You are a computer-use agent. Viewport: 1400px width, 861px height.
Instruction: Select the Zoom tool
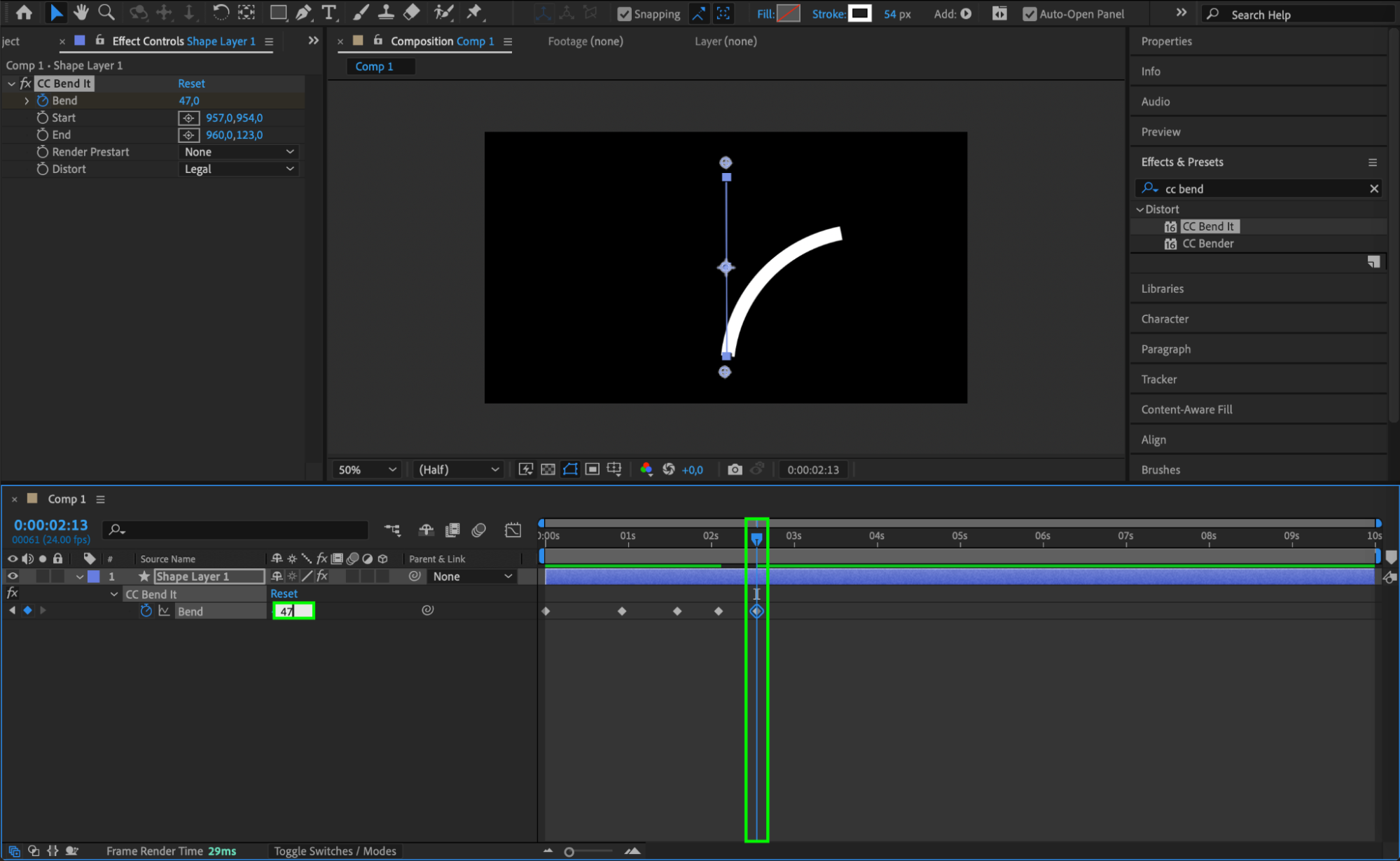(x=106, y=12)
